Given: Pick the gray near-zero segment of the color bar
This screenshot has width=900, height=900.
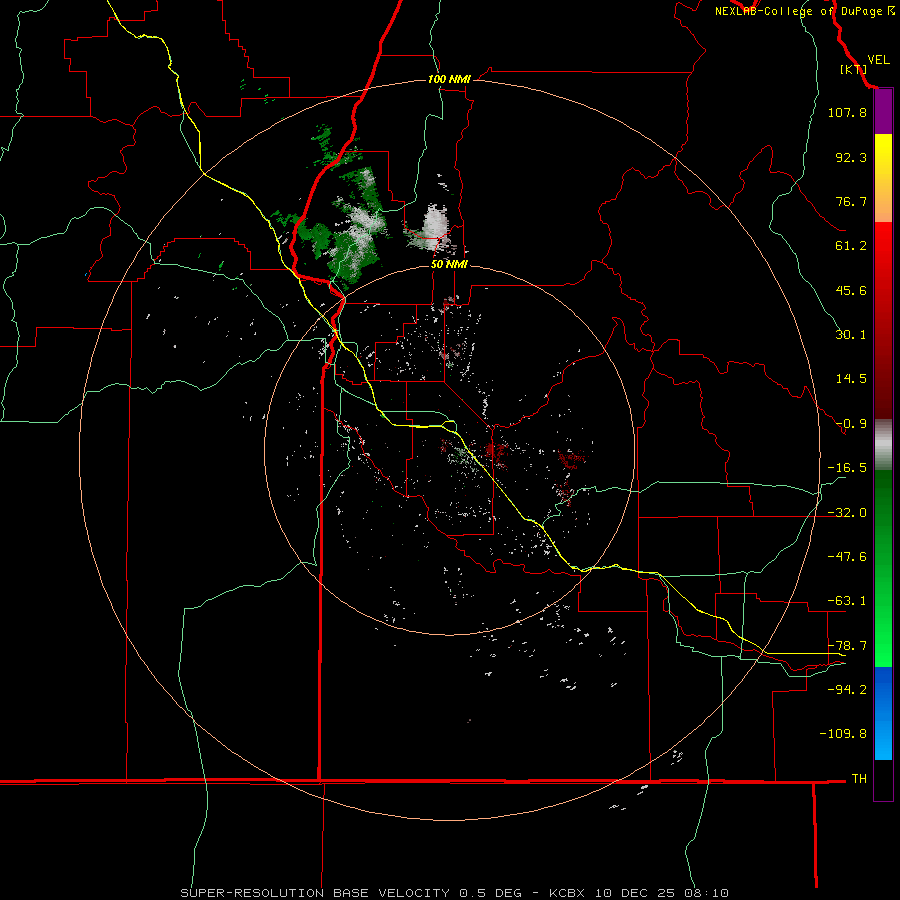Looking at the screenshot, I should pyautogui.click(x=883, y=444).
